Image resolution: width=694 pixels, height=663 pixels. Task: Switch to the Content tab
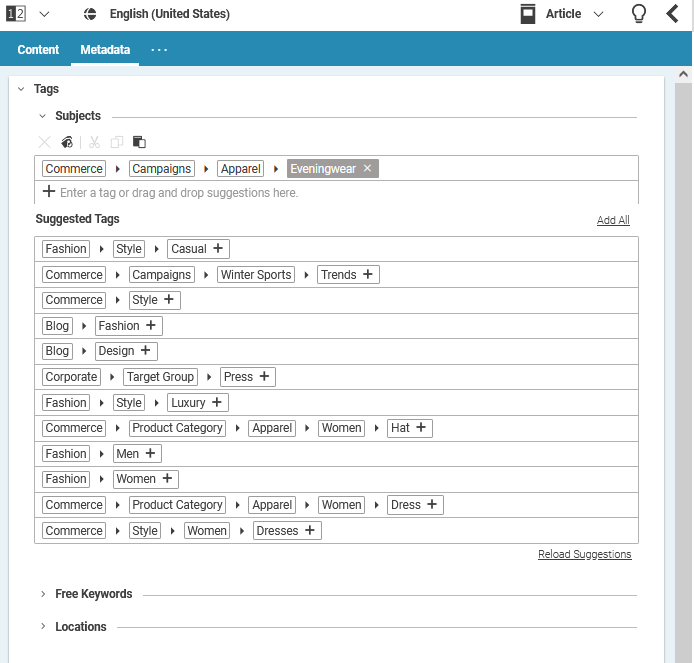coord(38,50)
